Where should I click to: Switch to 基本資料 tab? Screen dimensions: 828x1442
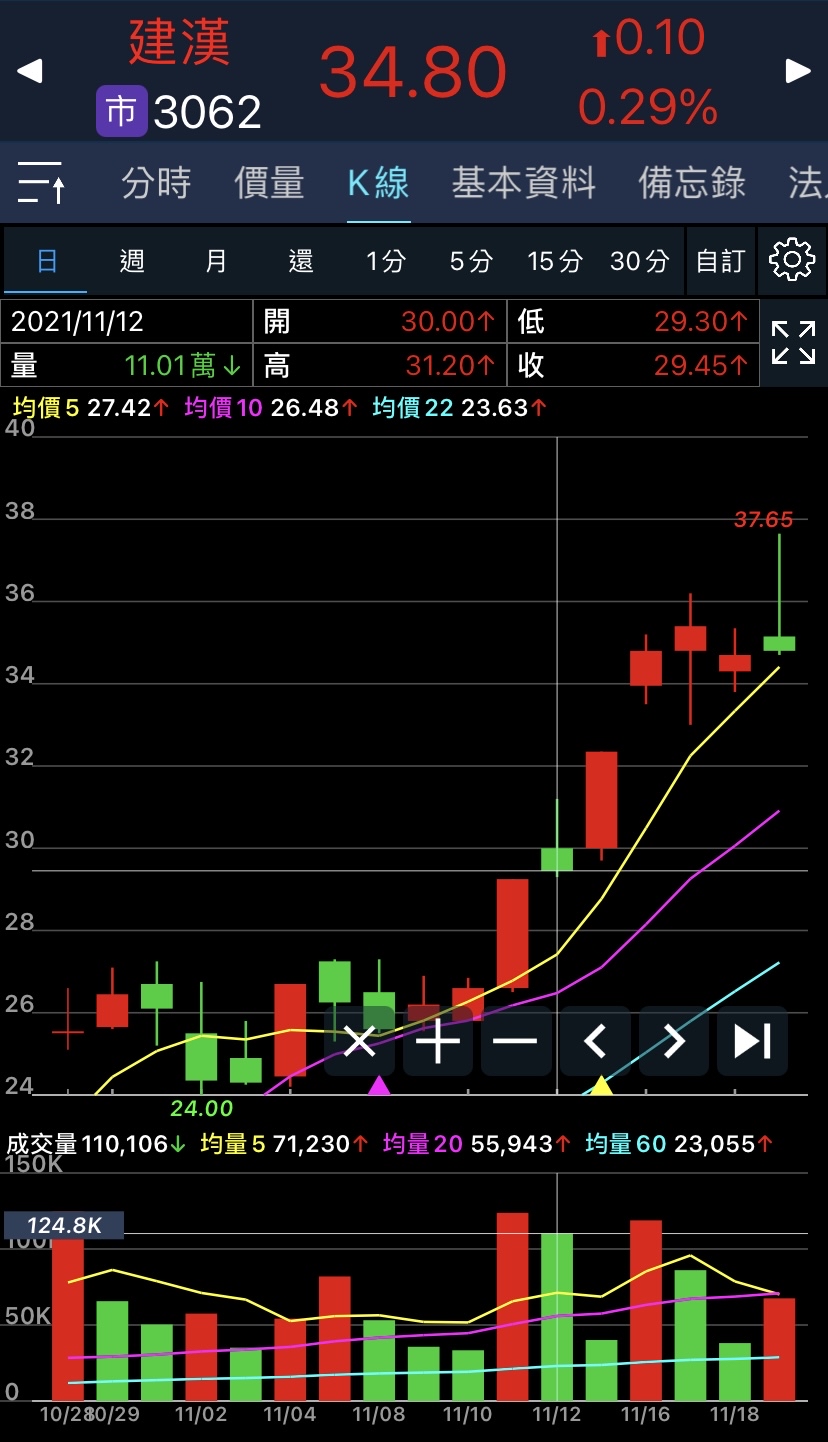pyautogui.click(x=523, y=183)
